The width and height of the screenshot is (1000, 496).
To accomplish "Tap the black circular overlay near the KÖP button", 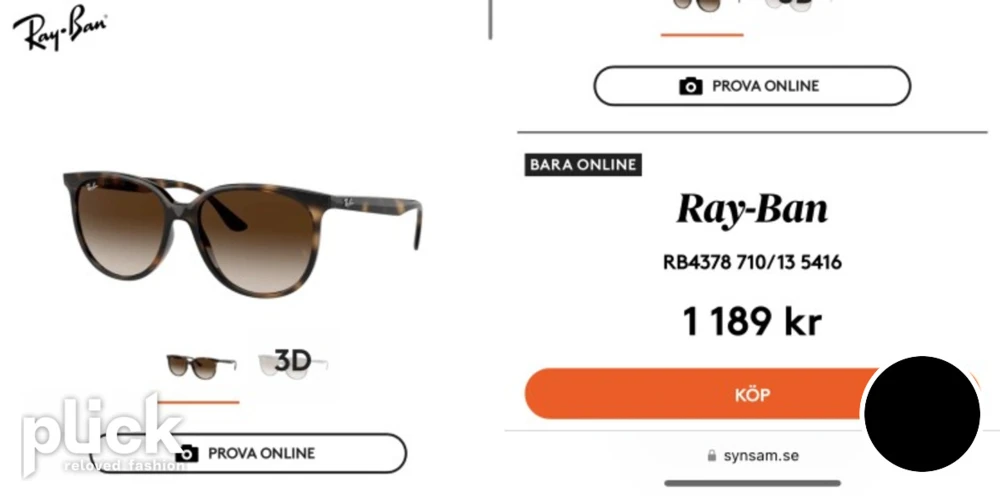I will 921,414.
